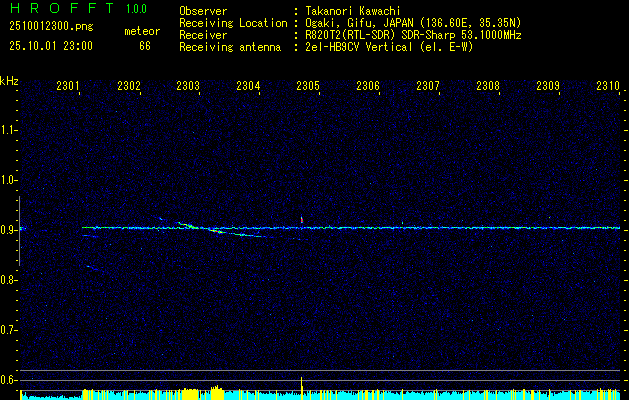The width and height of the screenshot is (629, 400).
Task: Click the 'Observer' field label
Action: 203,11
